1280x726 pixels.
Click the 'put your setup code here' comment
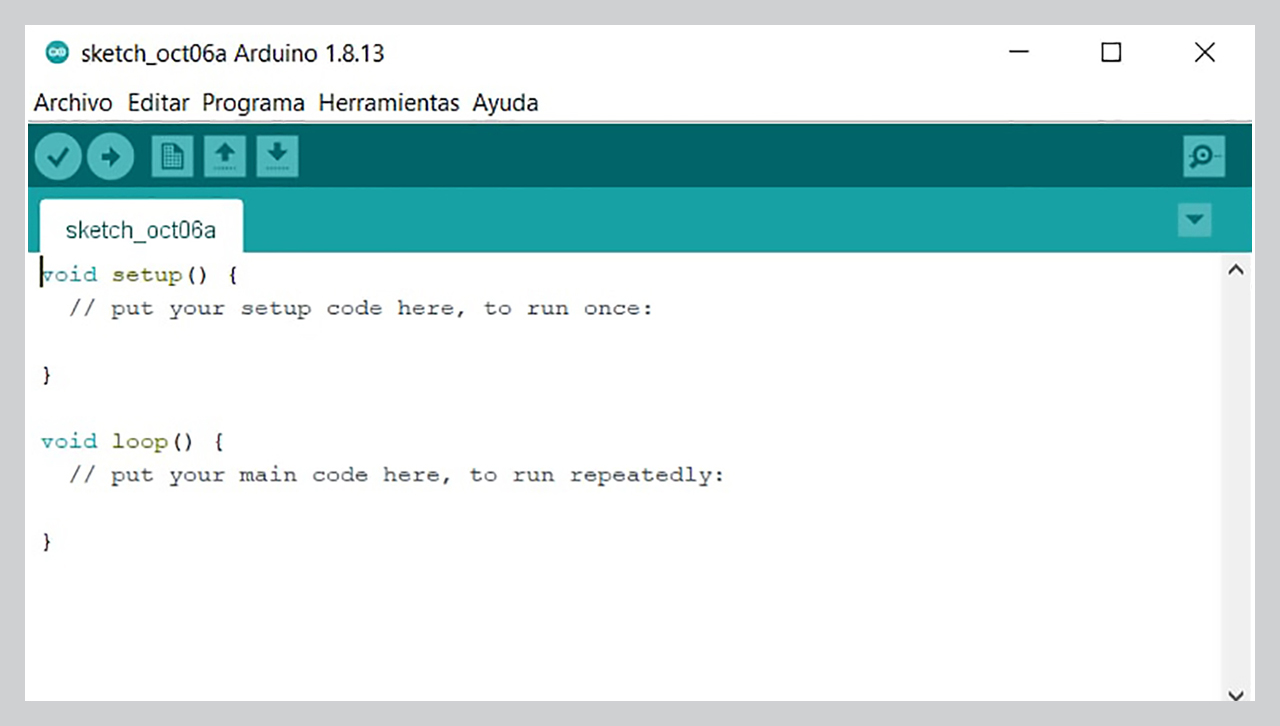[x=360, y=309]
